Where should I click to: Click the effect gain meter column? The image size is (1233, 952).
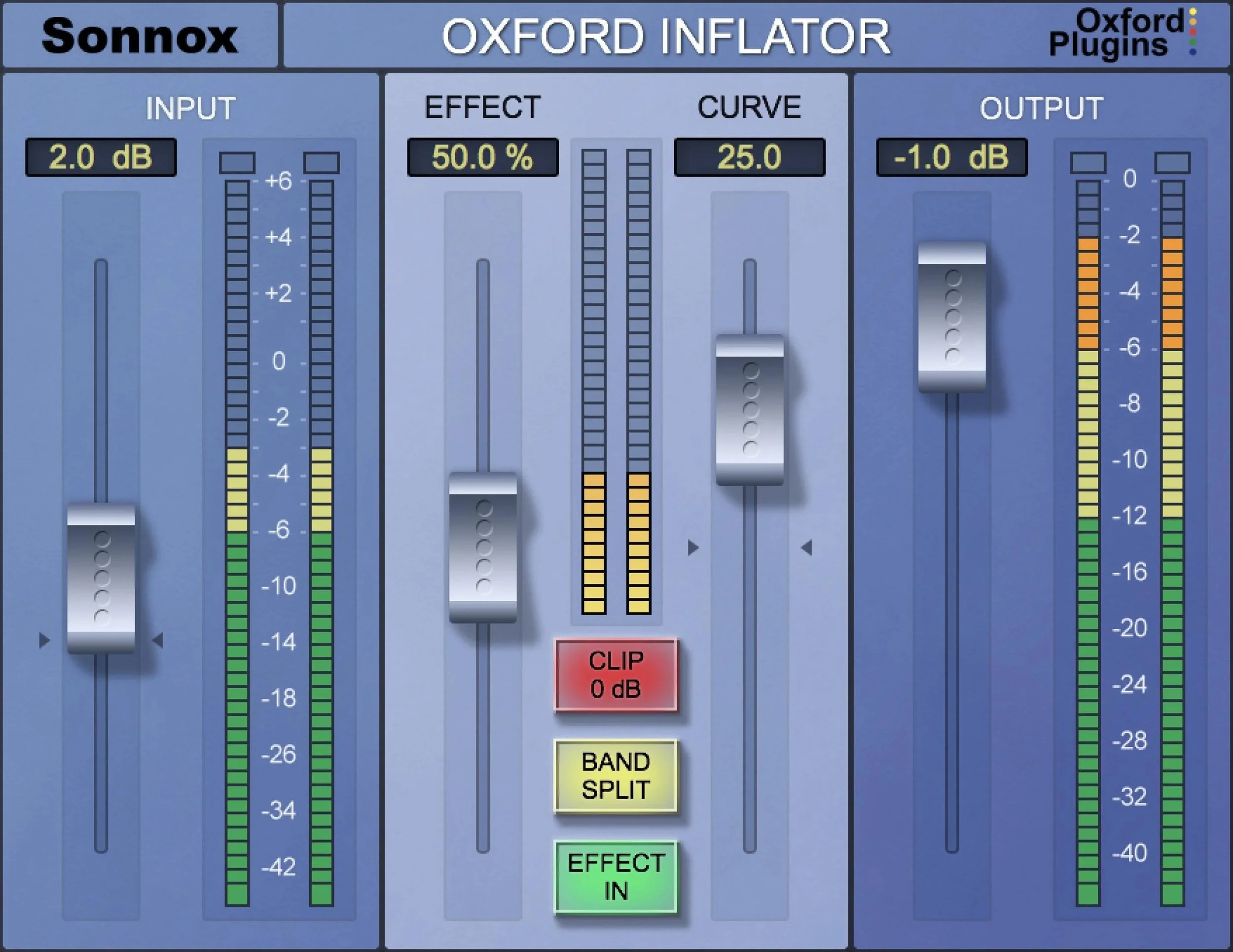click(x=617, y=384)
